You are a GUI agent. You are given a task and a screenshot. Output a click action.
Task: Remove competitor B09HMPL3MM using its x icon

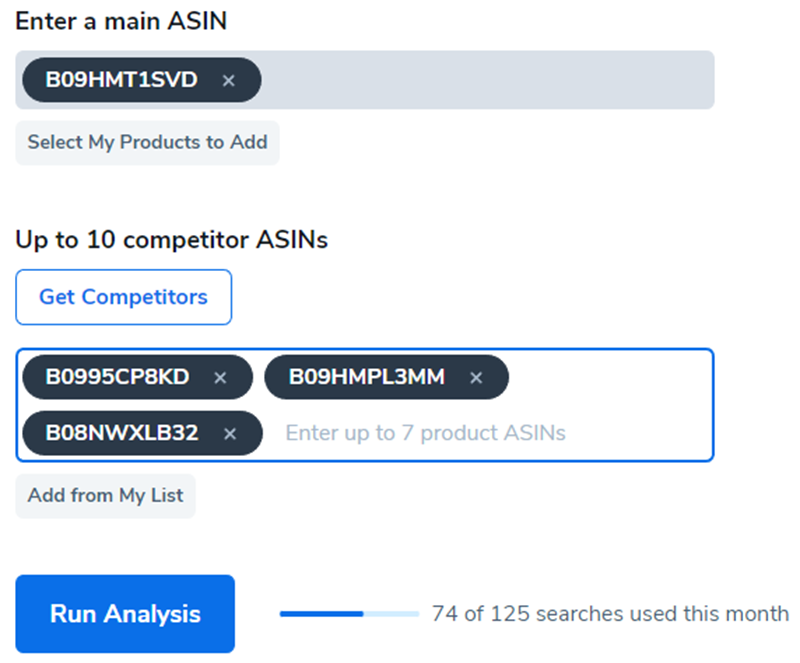click(476, 378)
